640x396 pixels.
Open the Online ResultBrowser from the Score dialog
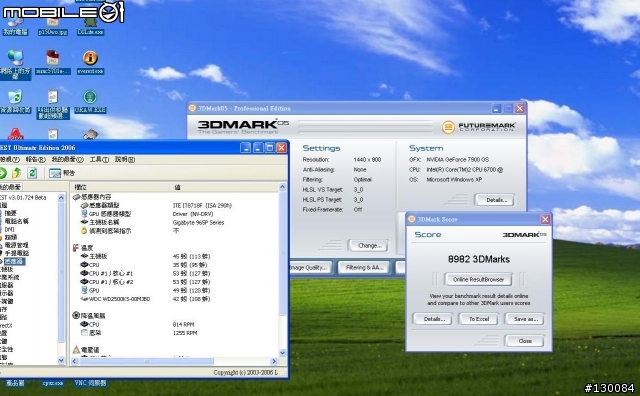click(x=478, y=280)
